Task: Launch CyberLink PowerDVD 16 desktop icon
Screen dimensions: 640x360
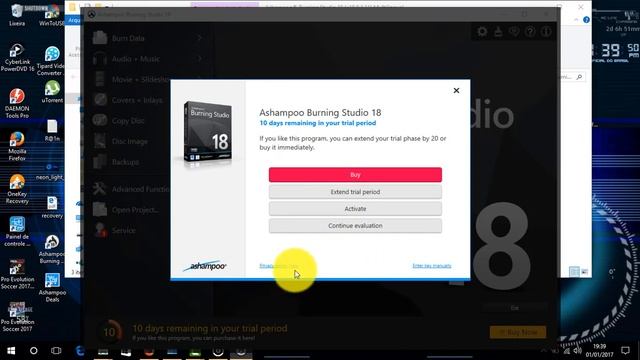Action: (17, 58)
